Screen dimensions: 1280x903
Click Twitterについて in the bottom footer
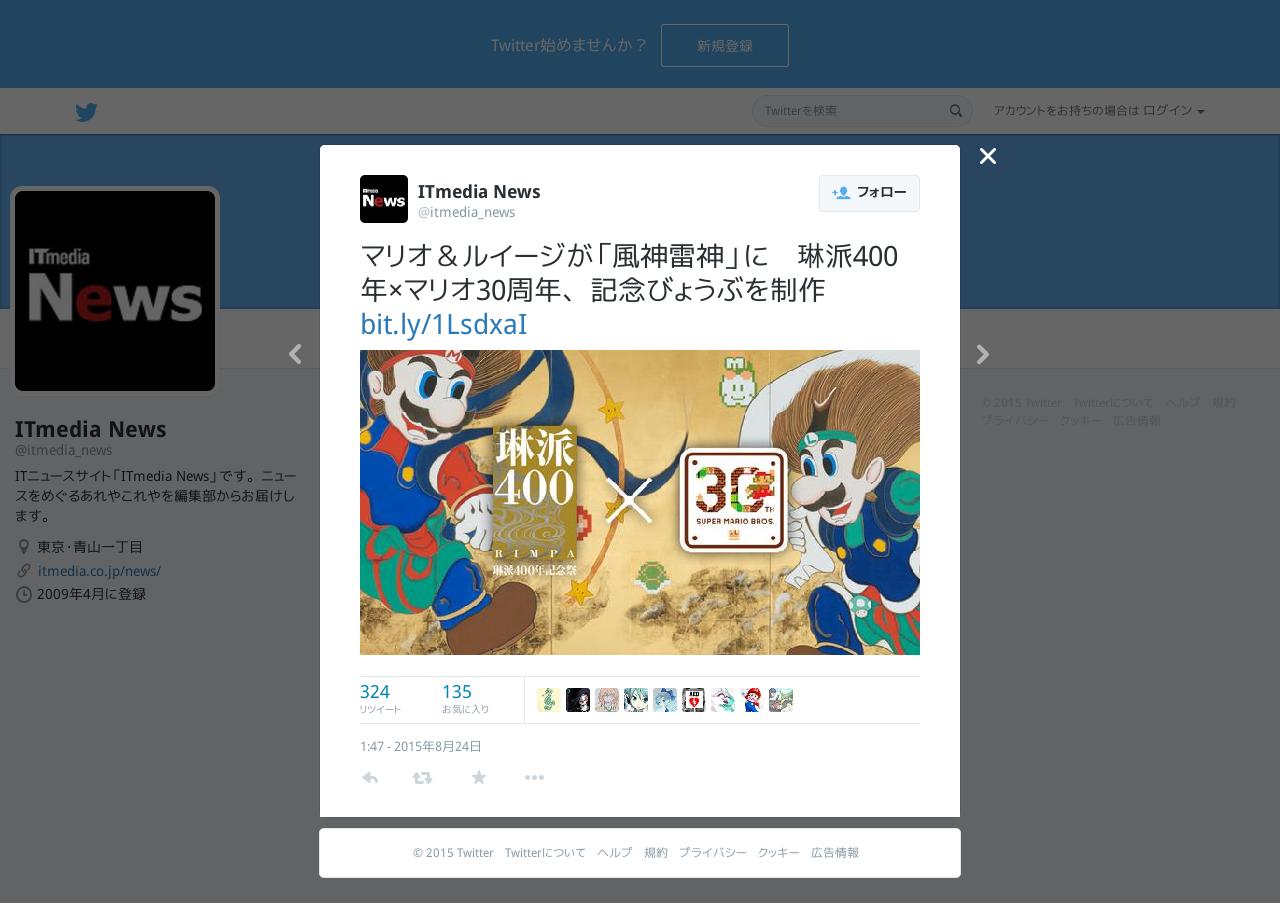tap(545, 853)
